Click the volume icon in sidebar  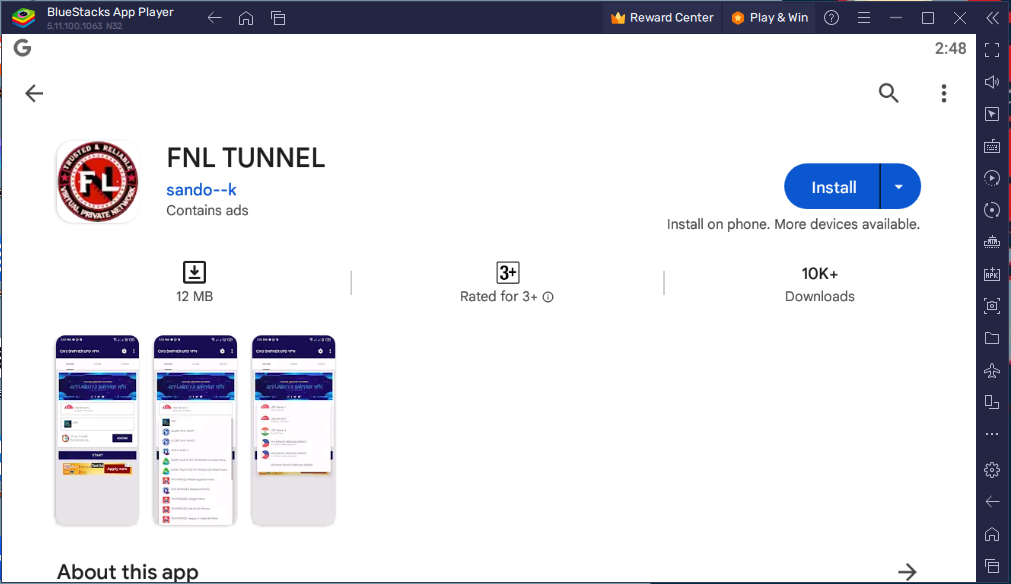click(992, 82)
